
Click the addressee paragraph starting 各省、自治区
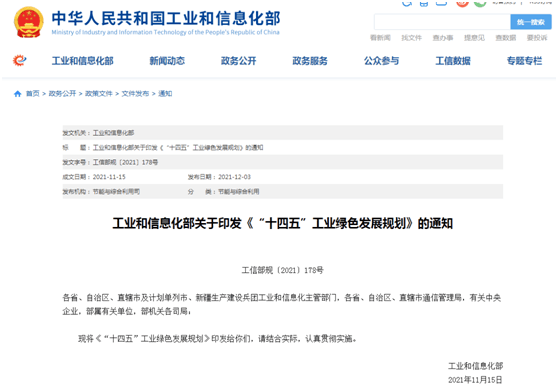[x=282, y=304]
